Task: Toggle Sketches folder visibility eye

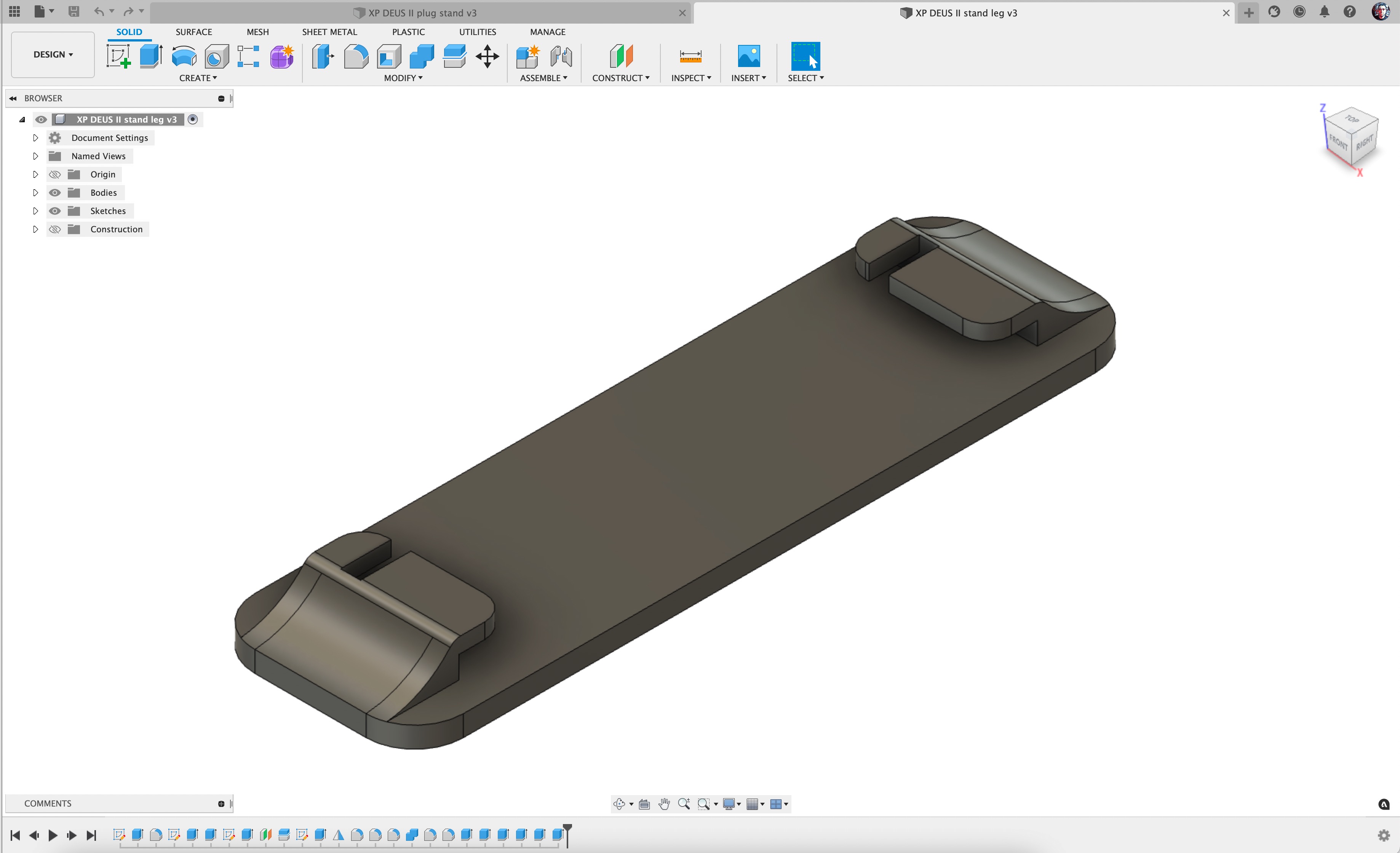Action: 54,211
